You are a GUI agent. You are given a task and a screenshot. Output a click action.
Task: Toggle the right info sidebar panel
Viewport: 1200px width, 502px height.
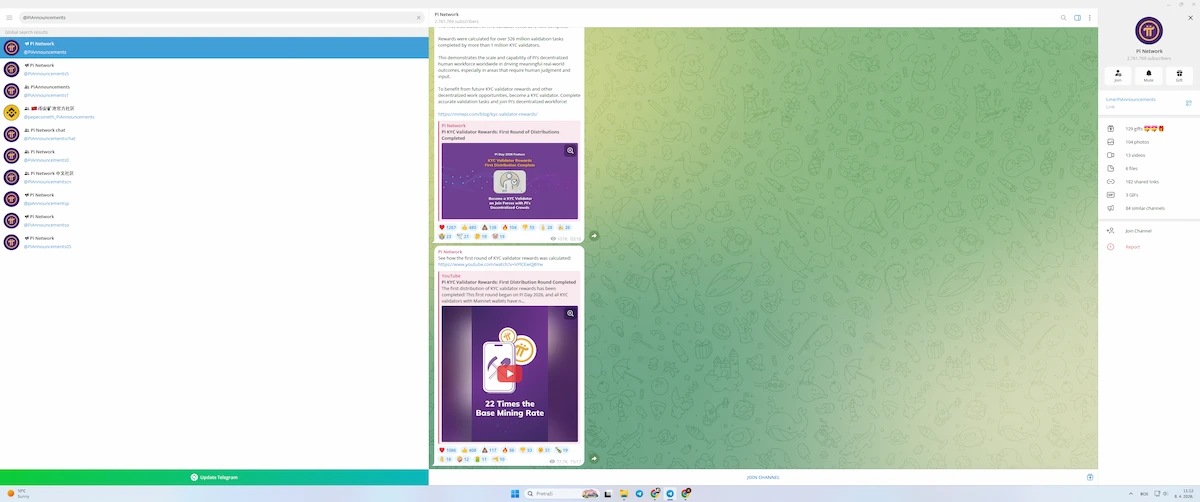click(1077, 18)
